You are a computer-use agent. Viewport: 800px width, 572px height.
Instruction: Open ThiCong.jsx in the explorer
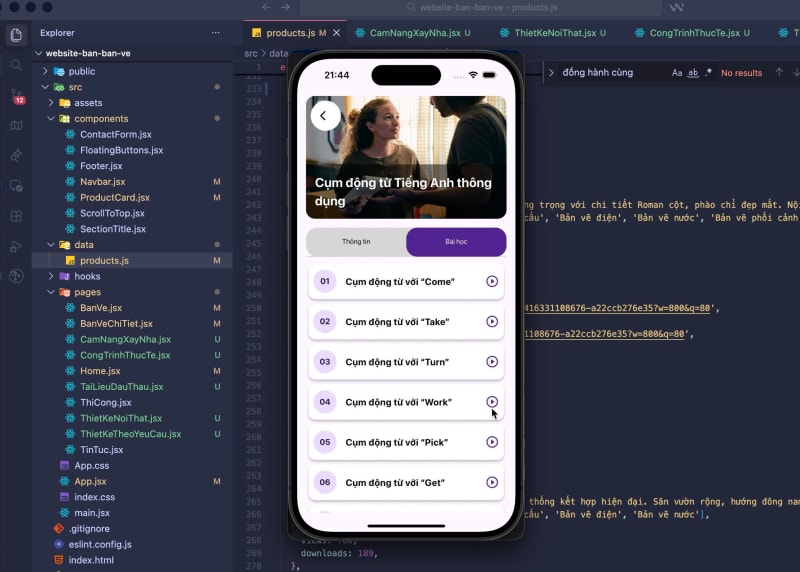tap(106, 403)
